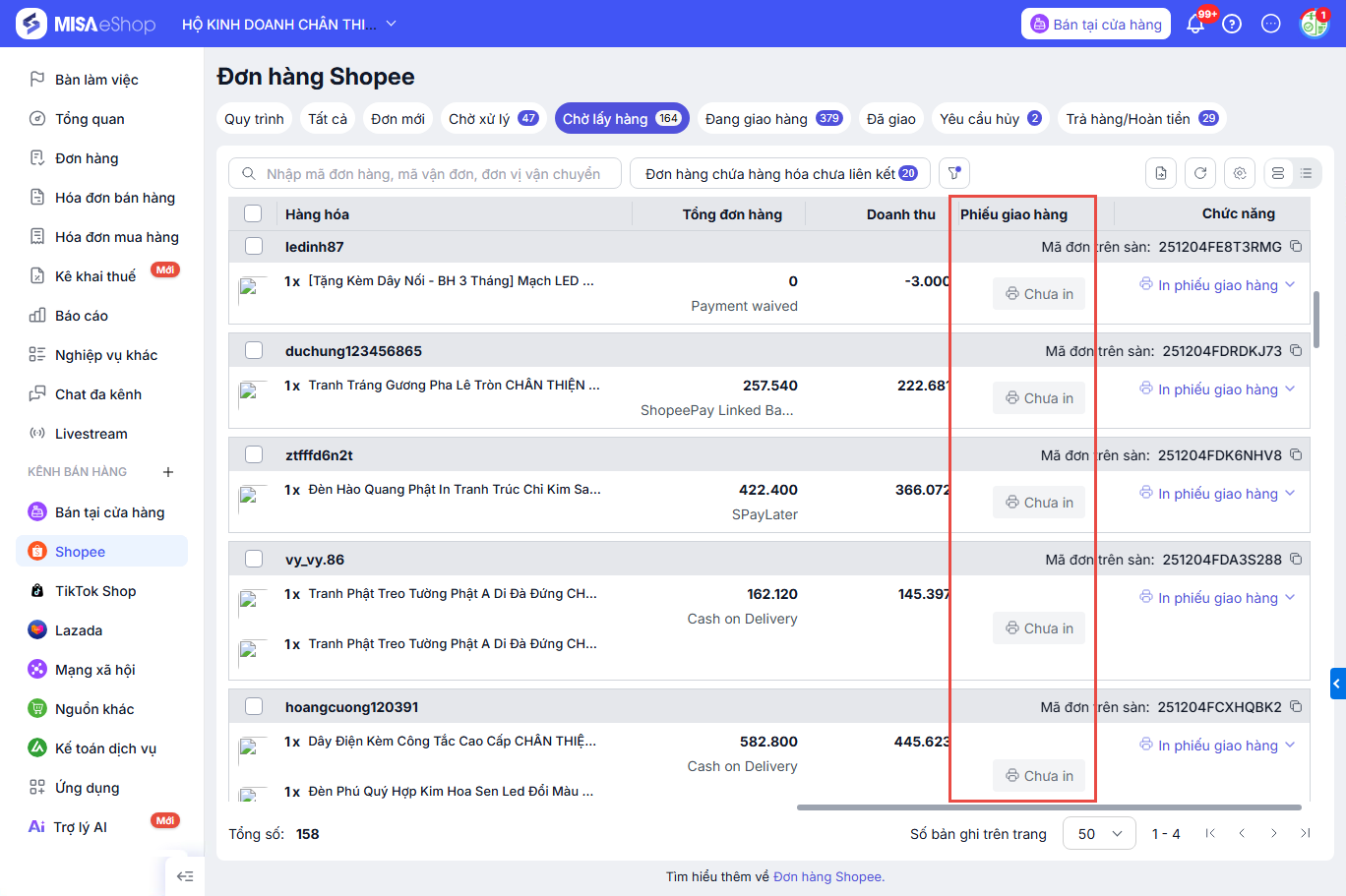
Task: Open the chat bubble icon in header
Action: tap(1271, 24)
